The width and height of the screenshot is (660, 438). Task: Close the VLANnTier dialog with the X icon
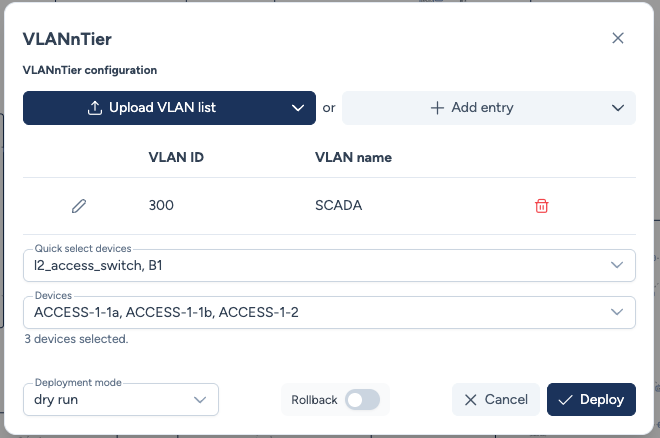tap(618, 38)
